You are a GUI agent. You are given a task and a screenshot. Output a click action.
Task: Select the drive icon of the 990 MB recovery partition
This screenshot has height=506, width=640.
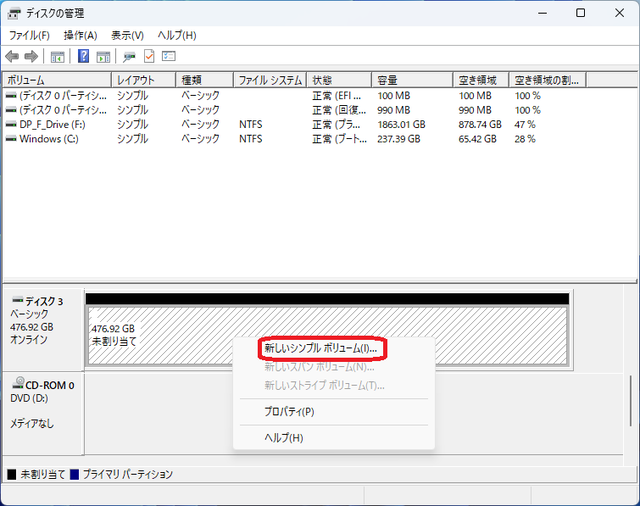(x=11, y=110)
